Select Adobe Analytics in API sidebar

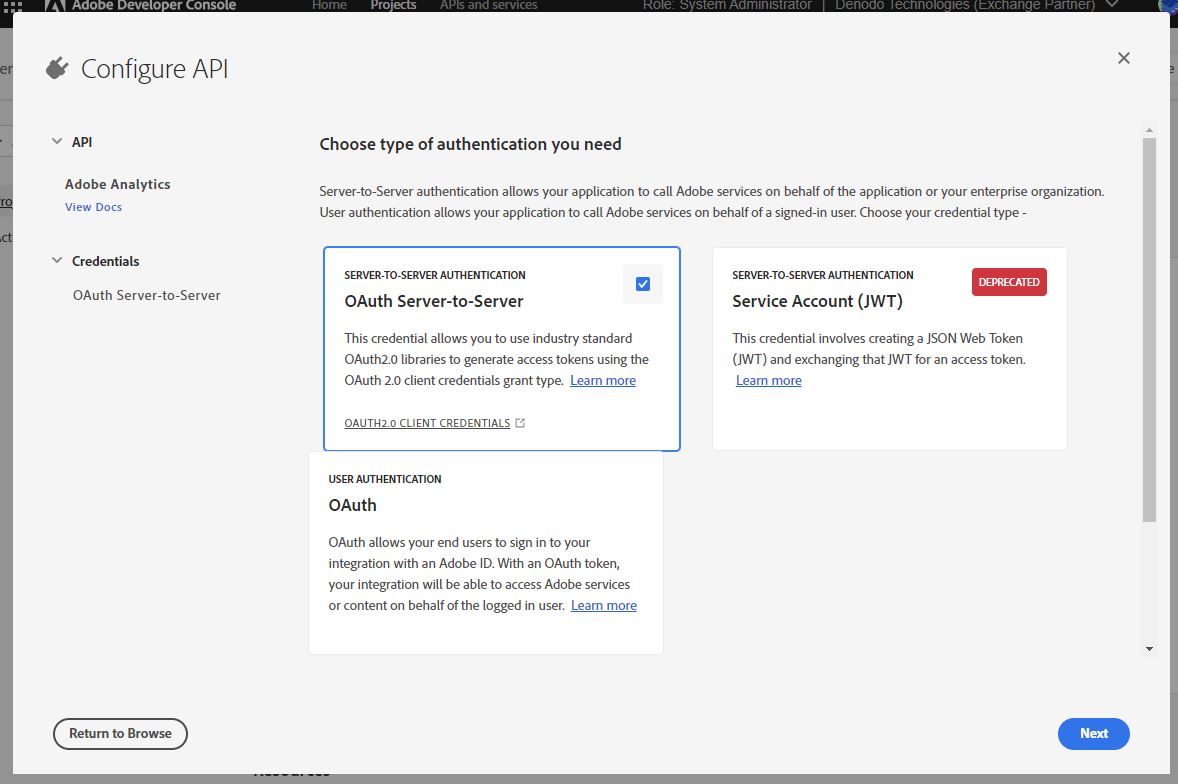[117, 184]
